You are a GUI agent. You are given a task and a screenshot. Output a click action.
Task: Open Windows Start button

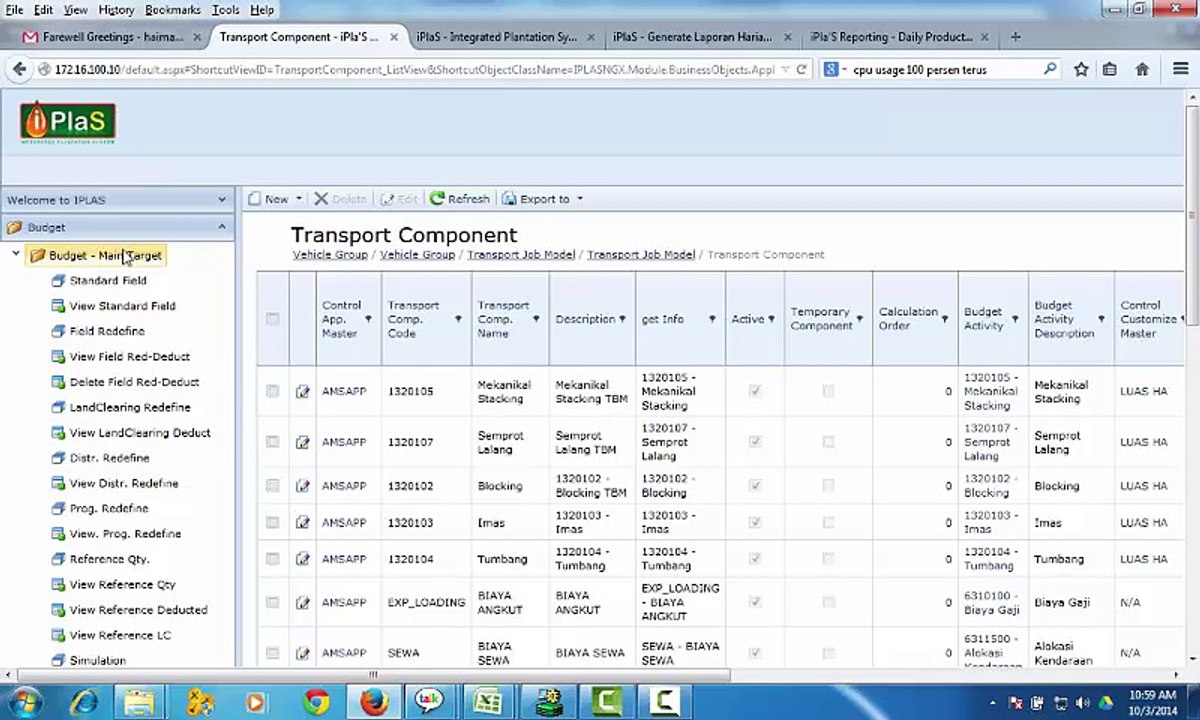click(24, 701)
